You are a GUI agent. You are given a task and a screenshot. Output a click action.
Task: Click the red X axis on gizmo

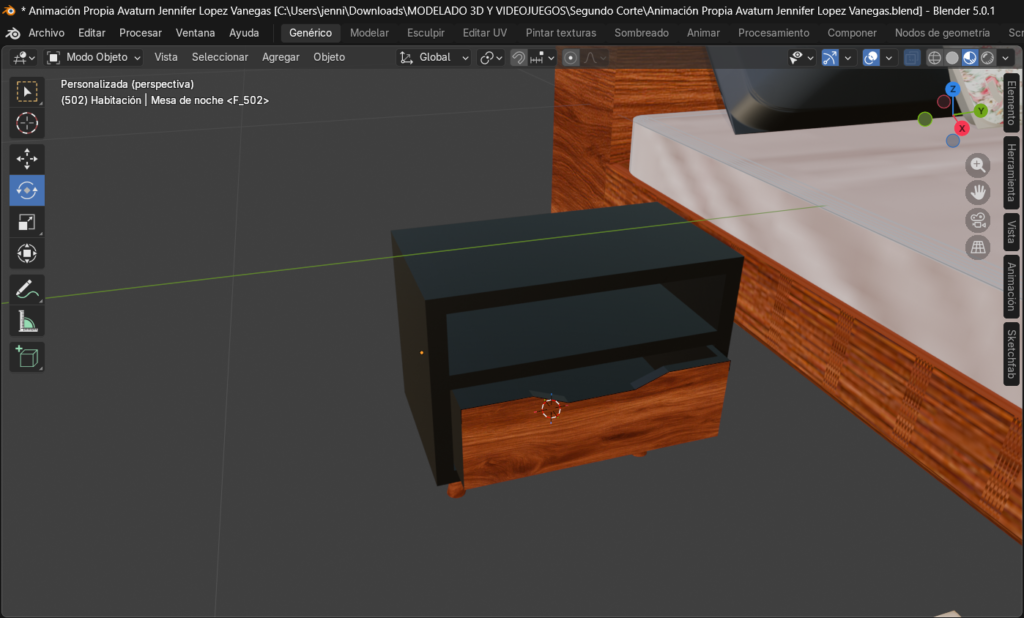click(961, 129)
